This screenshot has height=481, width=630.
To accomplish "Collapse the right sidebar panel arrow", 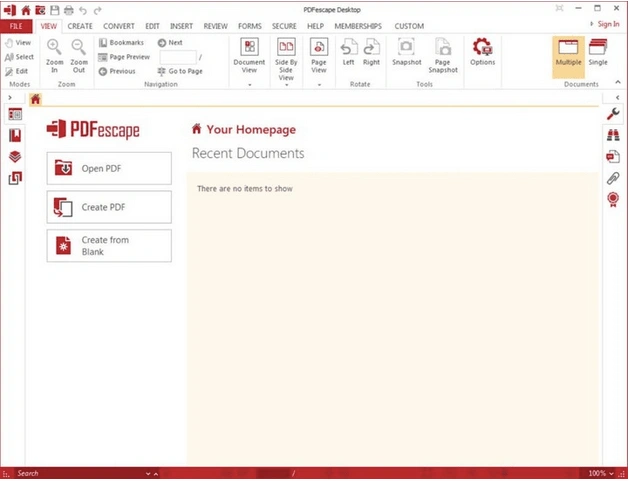I will [617, 98].
